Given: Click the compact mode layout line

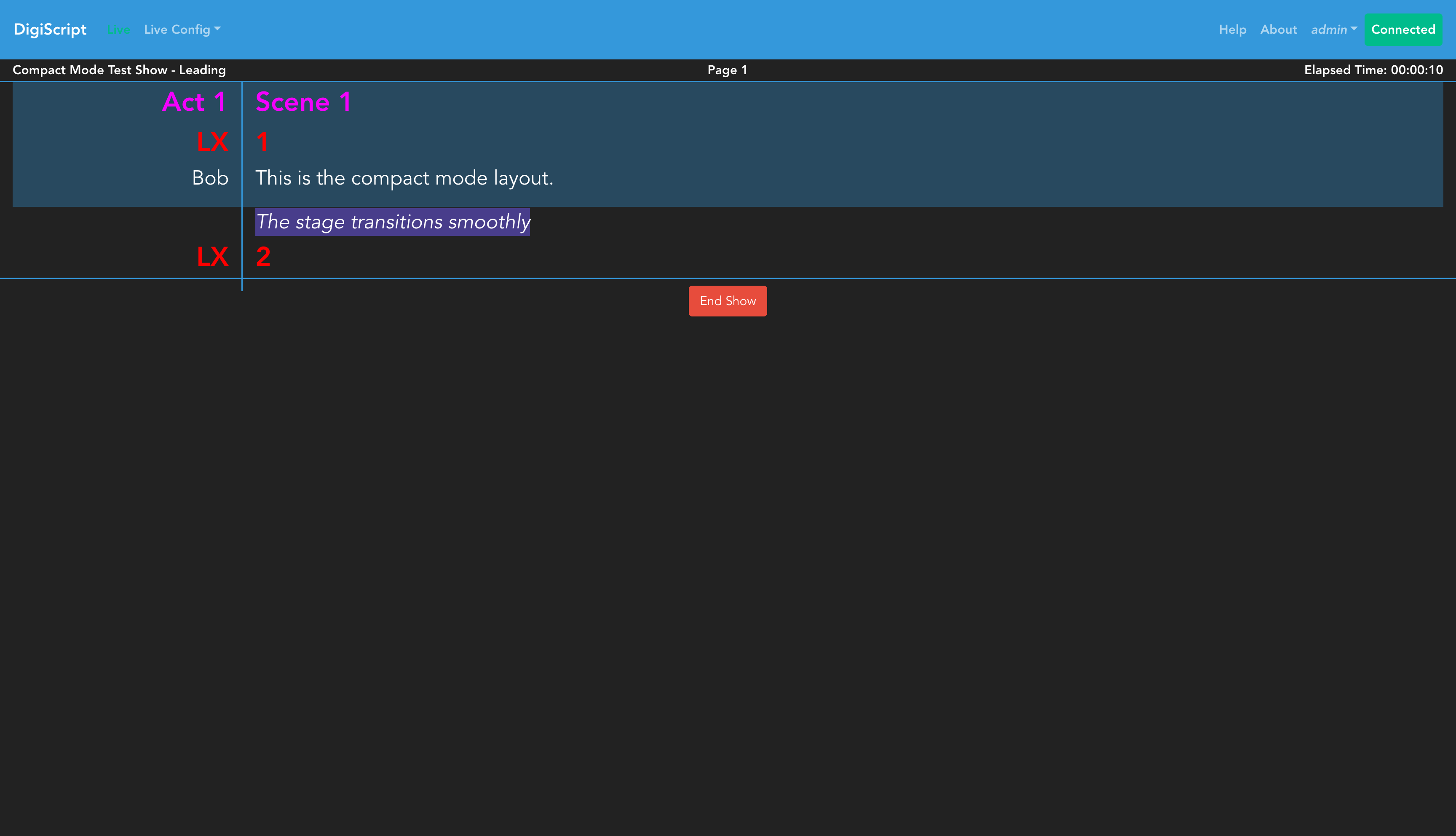Looking at the screenshot, I should [x=404, y=178].
